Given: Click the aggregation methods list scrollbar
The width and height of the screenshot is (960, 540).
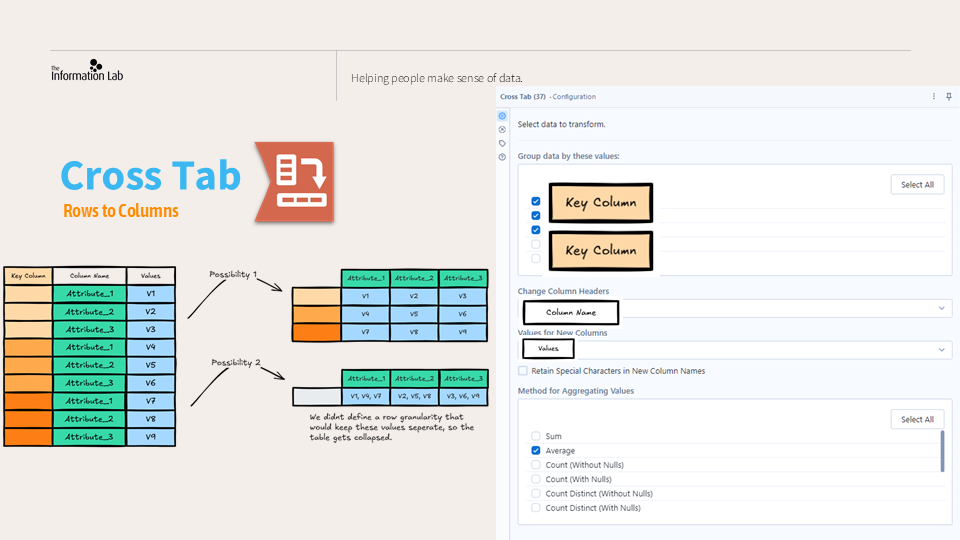Looking at the screenshot, I should [x=942, y=451].
